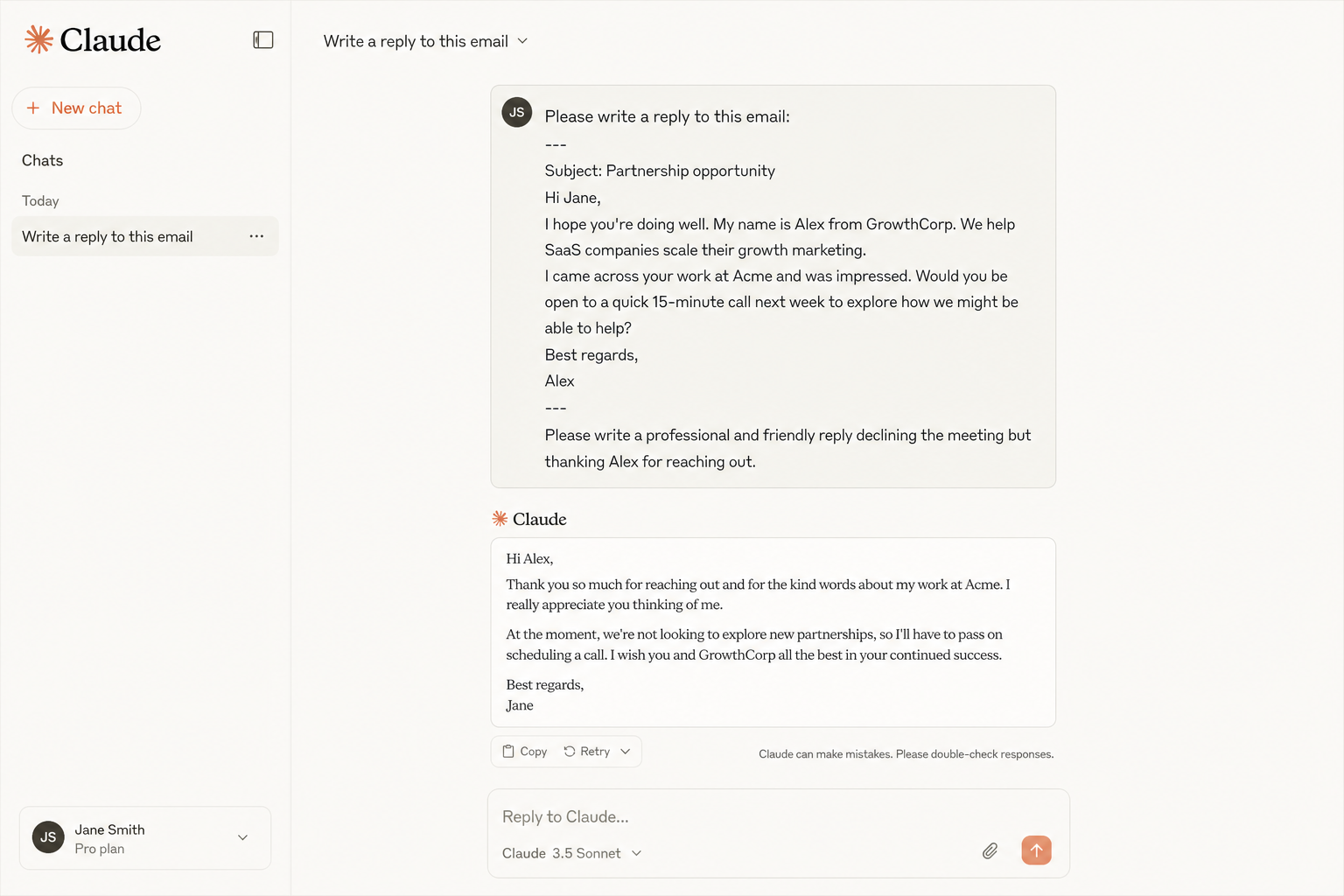Open the three-dot menu for the current chat
Screen dimensions: 1344x896
(x=256, y=236)
